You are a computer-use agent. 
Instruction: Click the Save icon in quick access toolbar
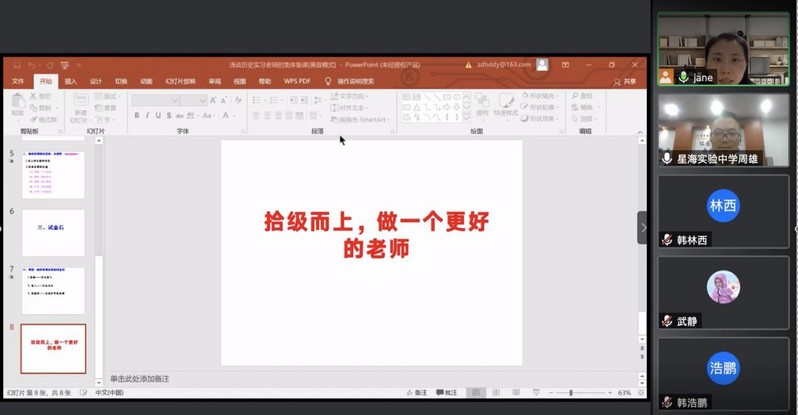point(14,65)
